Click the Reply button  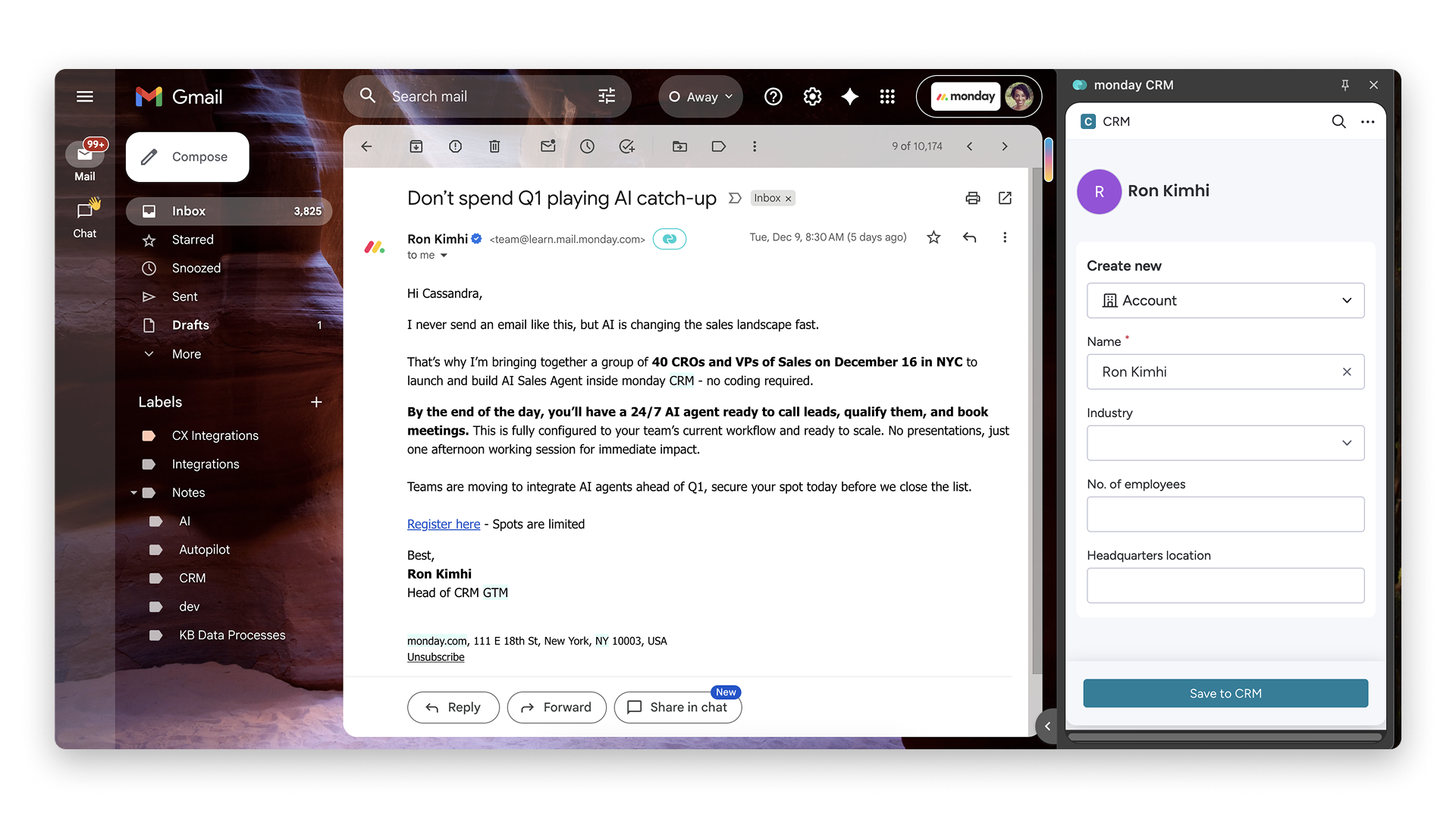(453, 707)
